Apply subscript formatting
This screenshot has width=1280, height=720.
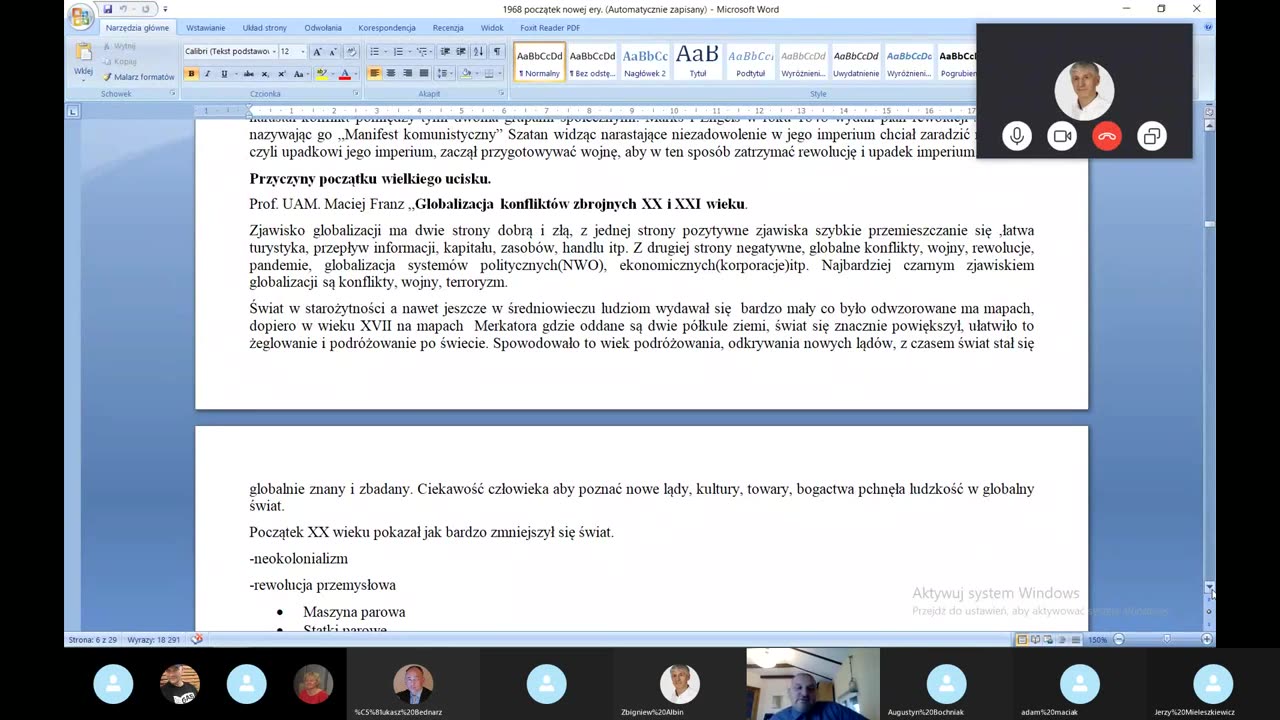(x=266, y=73)
